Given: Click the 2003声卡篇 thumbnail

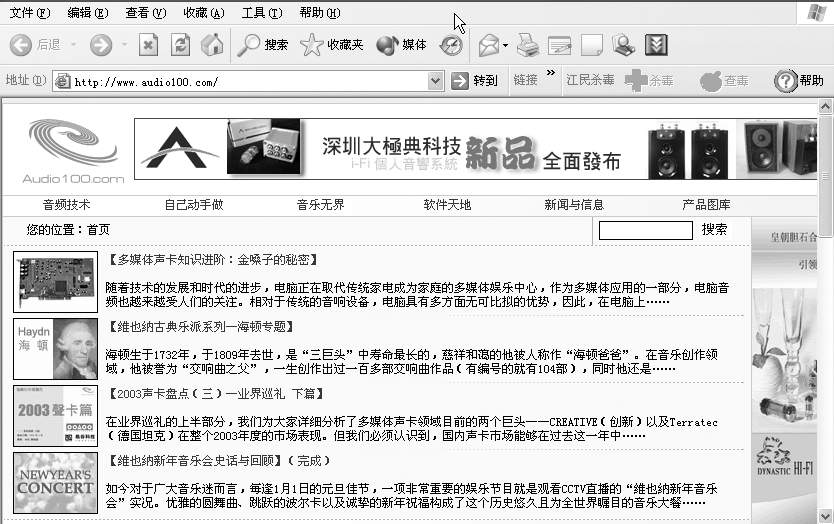Looking at the screenshot, I should pos(56,416).
